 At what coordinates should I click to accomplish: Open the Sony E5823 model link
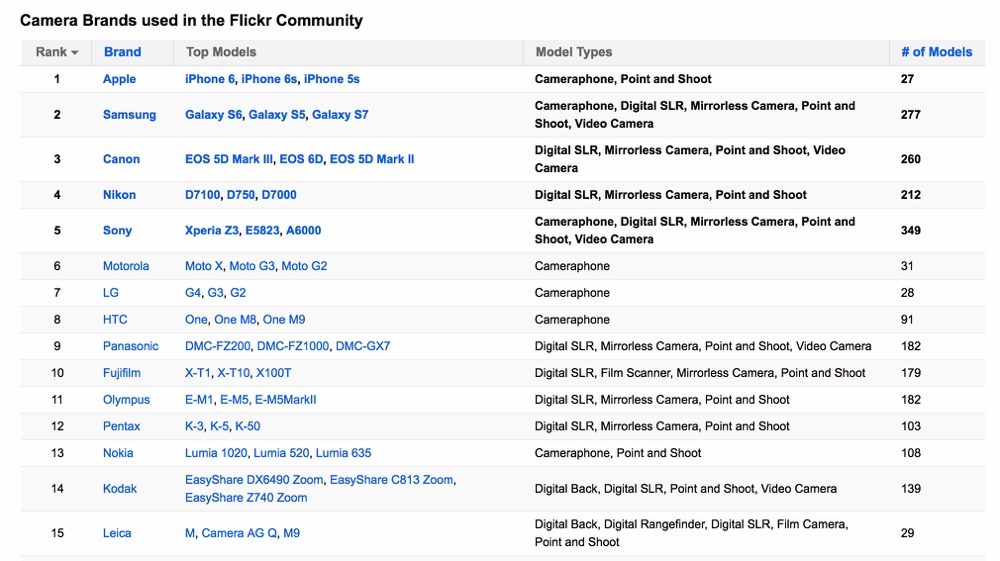(262, 231)
